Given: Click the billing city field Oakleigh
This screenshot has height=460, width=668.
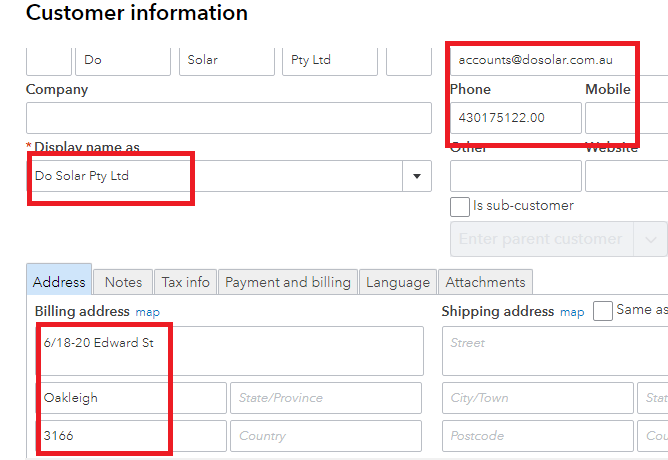Looking at the screenshot, I should (131, 398).
